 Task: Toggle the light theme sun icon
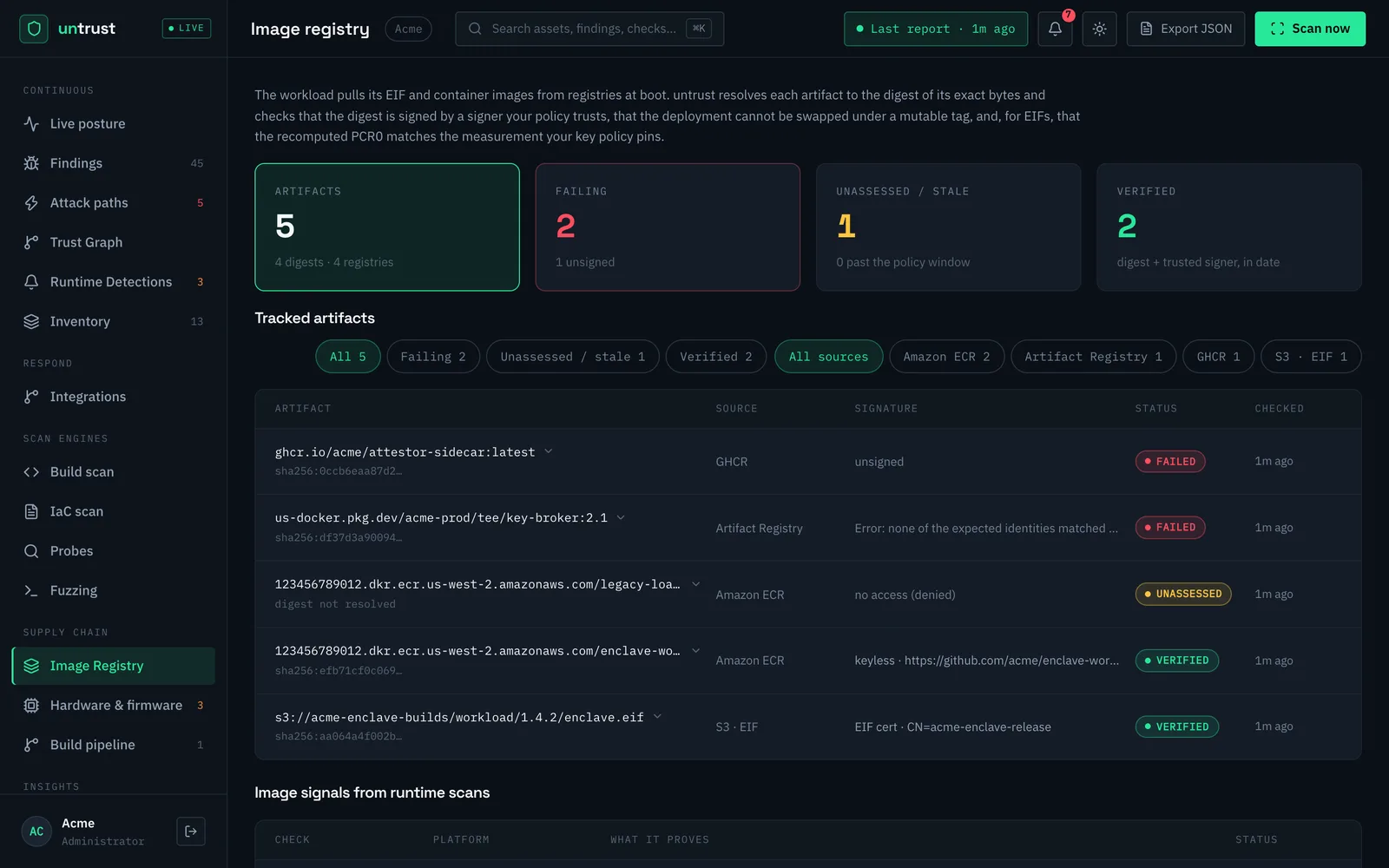pyautogui.click(x=1099, y=29)
